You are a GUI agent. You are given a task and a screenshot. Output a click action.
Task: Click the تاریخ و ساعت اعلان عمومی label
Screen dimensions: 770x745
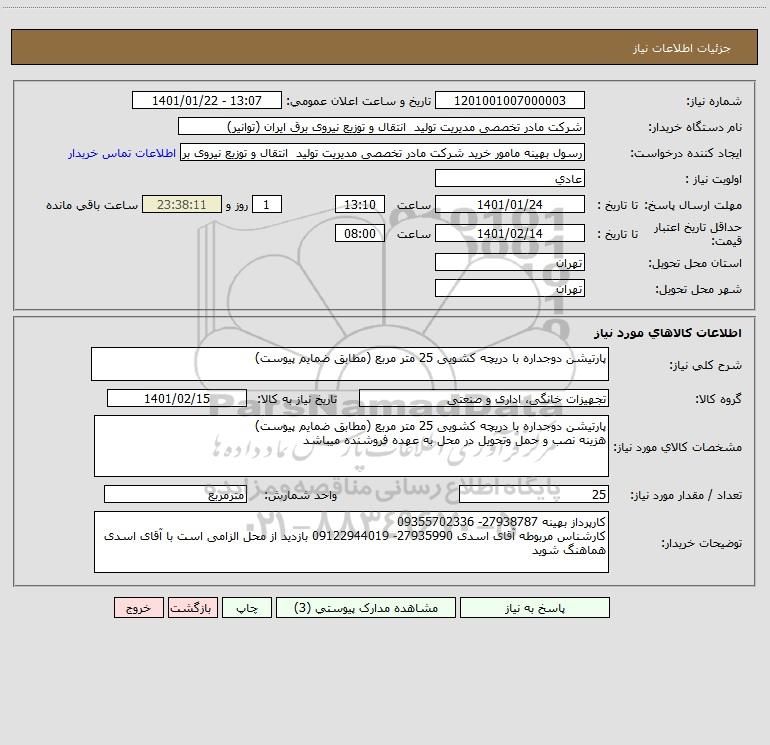pyautogui.click(x=359, y=101)
